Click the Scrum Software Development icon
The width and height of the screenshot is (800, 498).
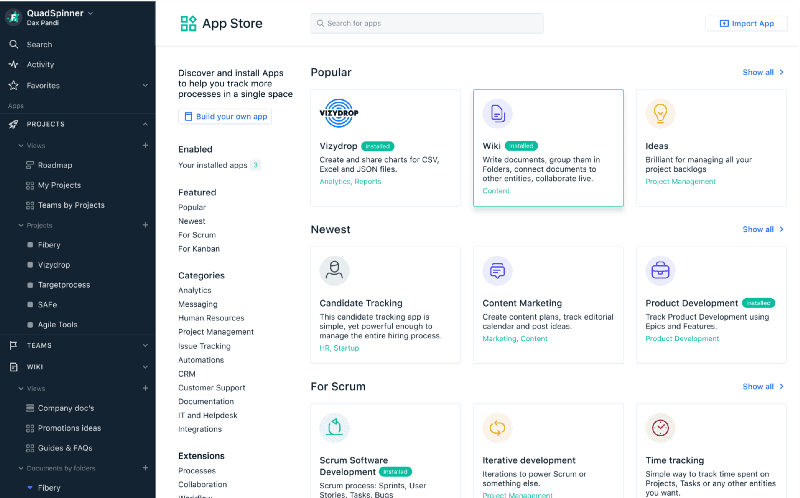(334, 428)
